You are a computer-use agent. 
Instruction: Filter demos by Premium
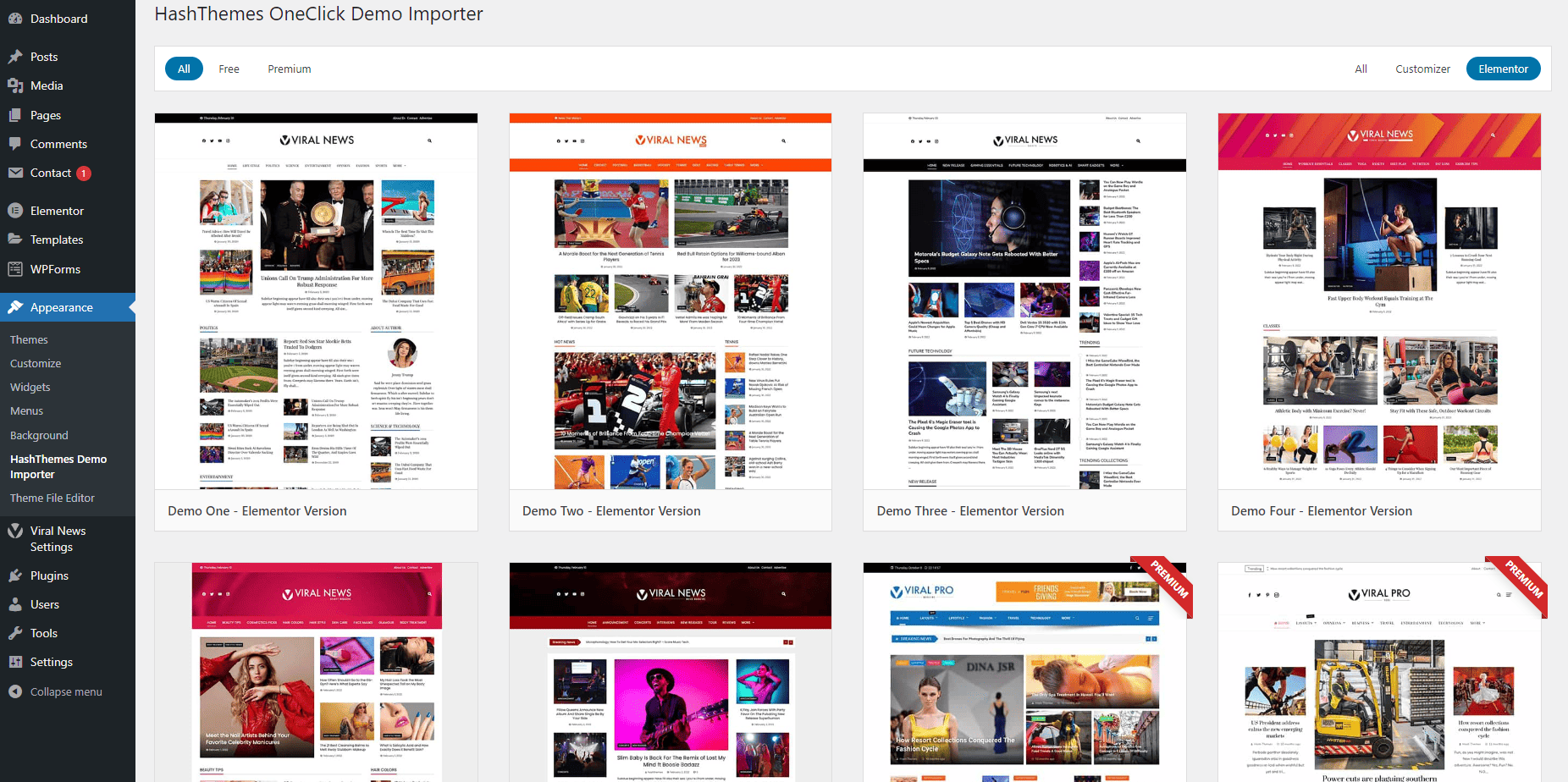tap(290, 69)
